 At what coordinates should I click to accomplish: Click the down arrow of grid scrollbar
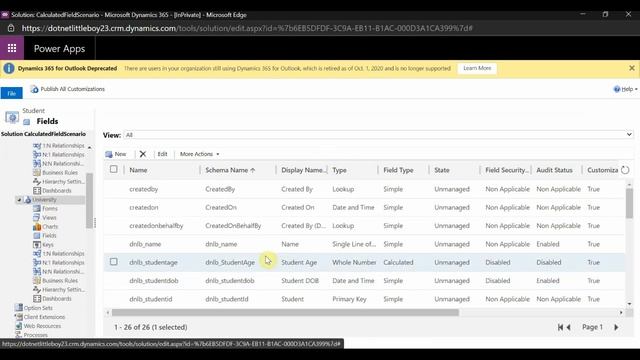629,304
